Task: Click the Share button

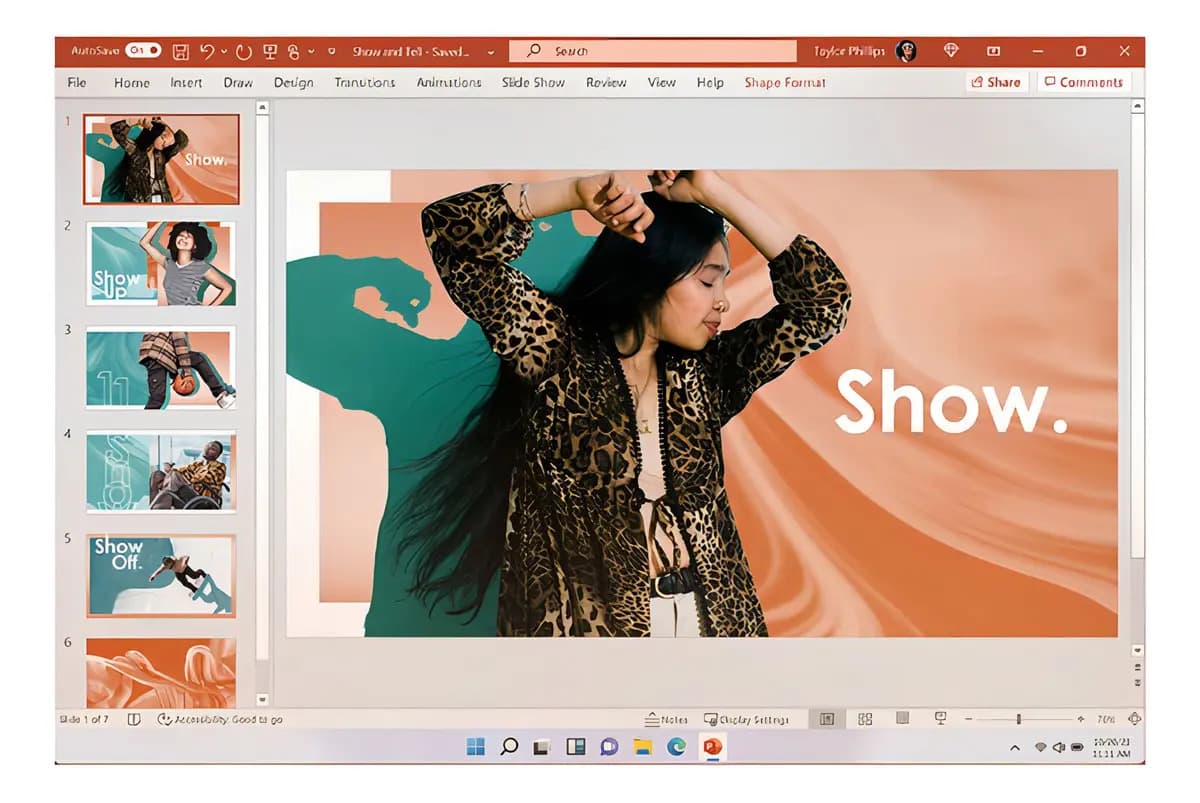Action: (x=995, y=82)
